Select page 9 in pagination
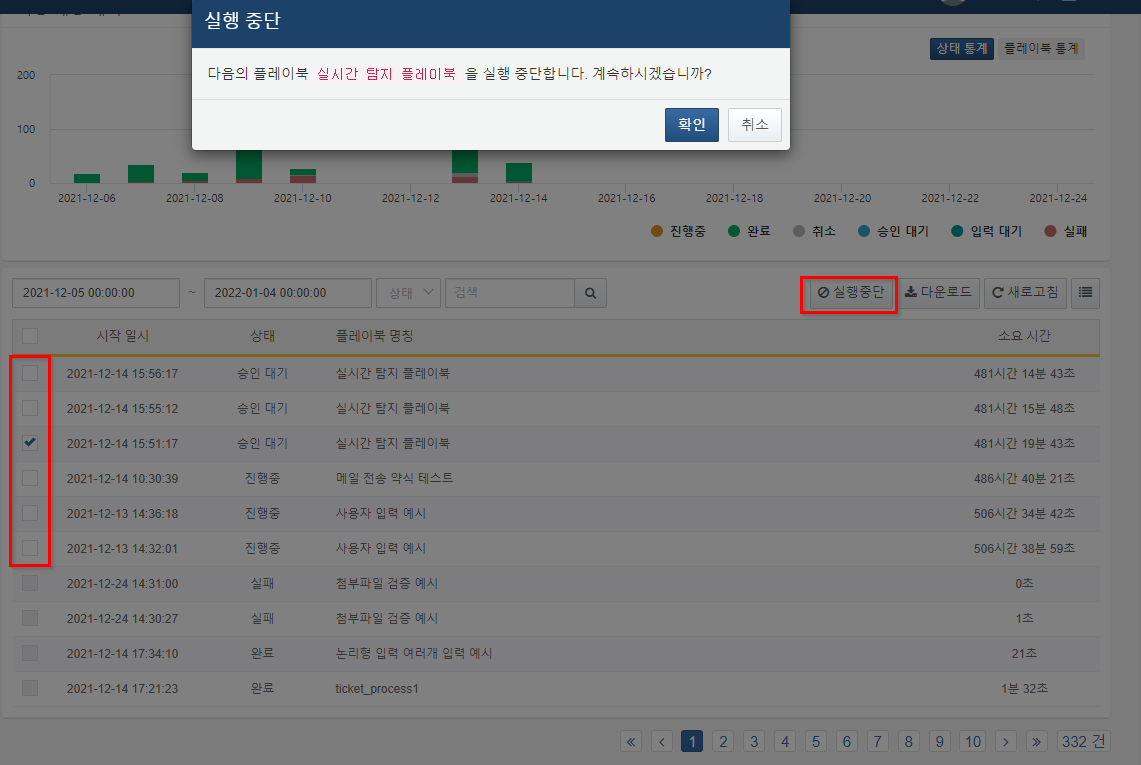The image size is (1141, 765). click(939, 741)
